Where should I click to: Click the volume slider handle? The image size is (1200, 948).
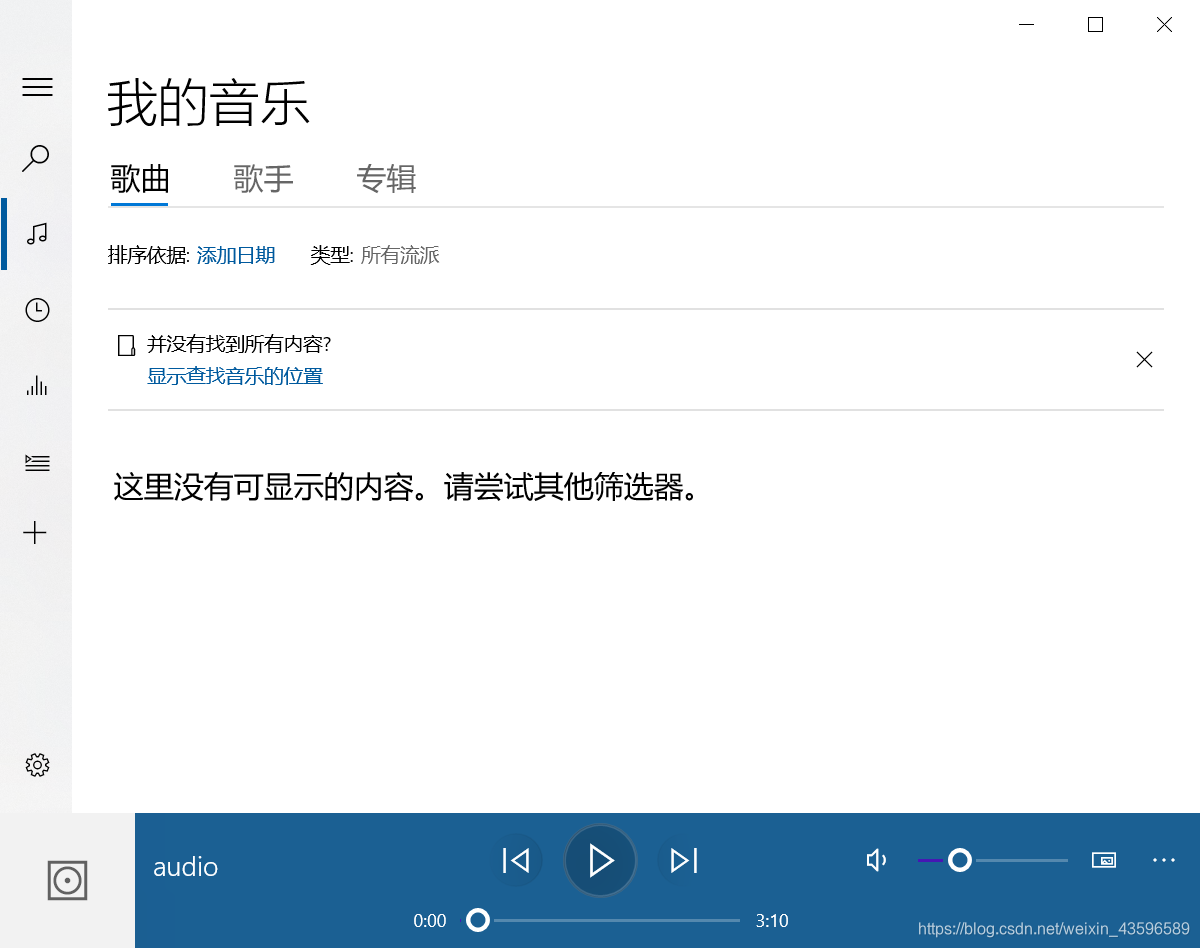960,860
